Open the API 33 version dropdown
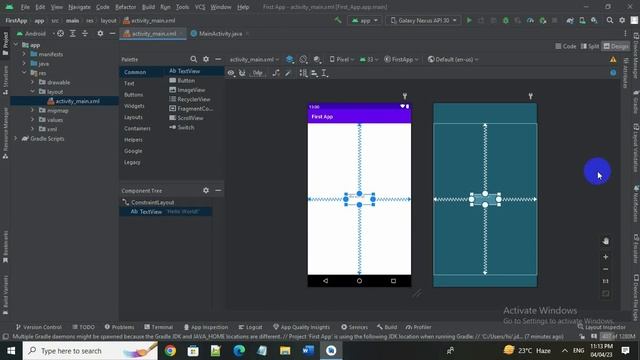 tap(369, 60)
